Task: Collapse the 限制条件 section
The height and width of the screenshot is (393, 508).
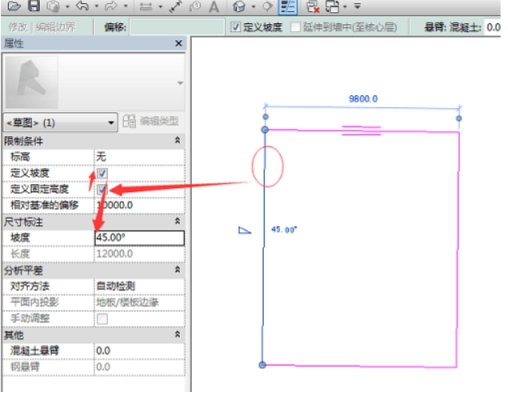Action: (x=178, y=140)
